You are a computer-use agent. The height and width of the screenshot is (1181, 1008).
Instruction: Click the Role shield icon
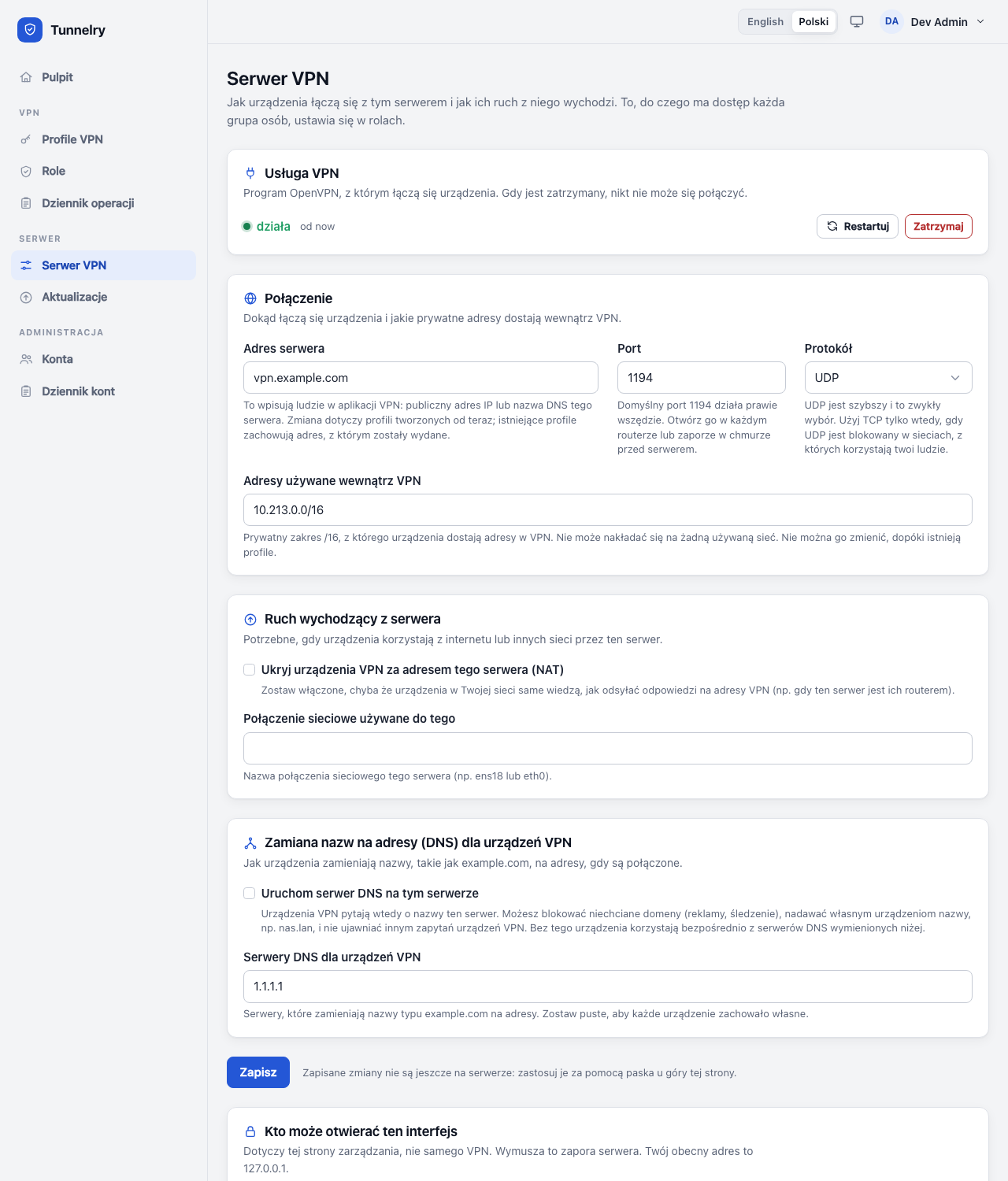tap(26, 171)
